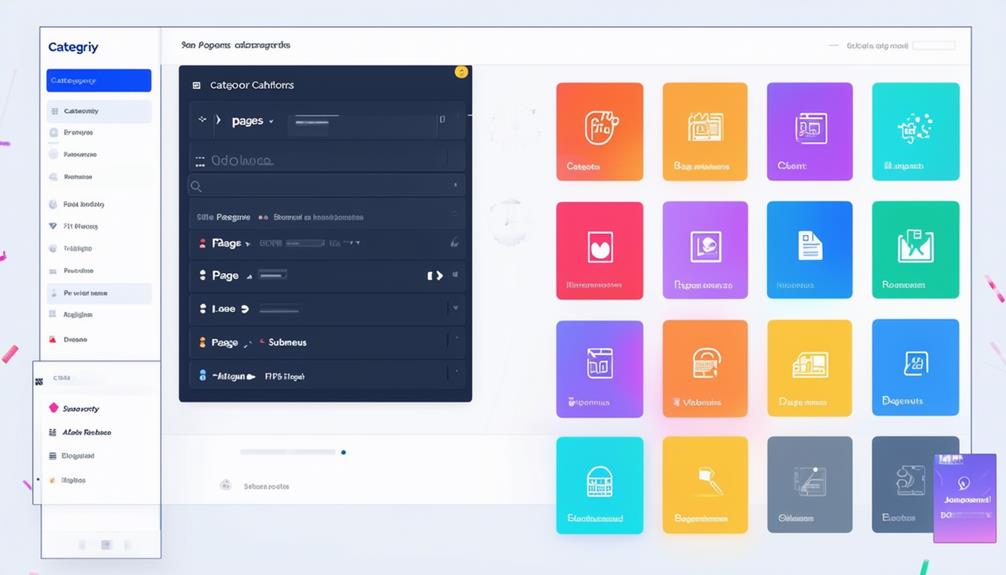Viewport: 1006px width, 575px height.
Task: Select the highlighted blue Category sidebar item
Action: pyautogui.click(x=98, y=80)
